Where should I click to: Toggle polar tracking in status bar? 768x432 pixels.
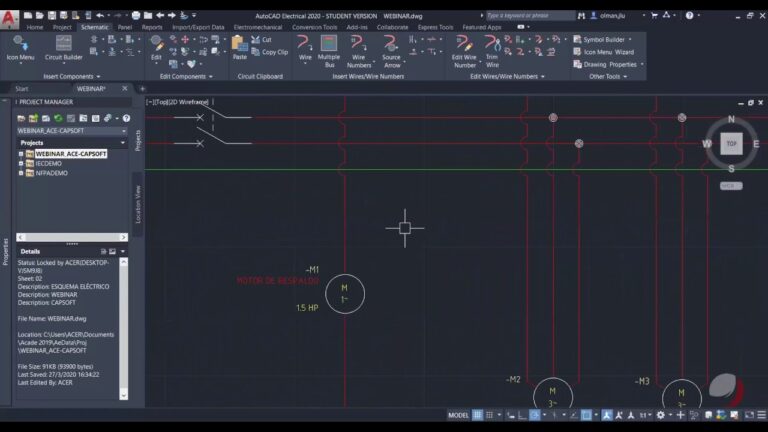(x=535, y=415)
